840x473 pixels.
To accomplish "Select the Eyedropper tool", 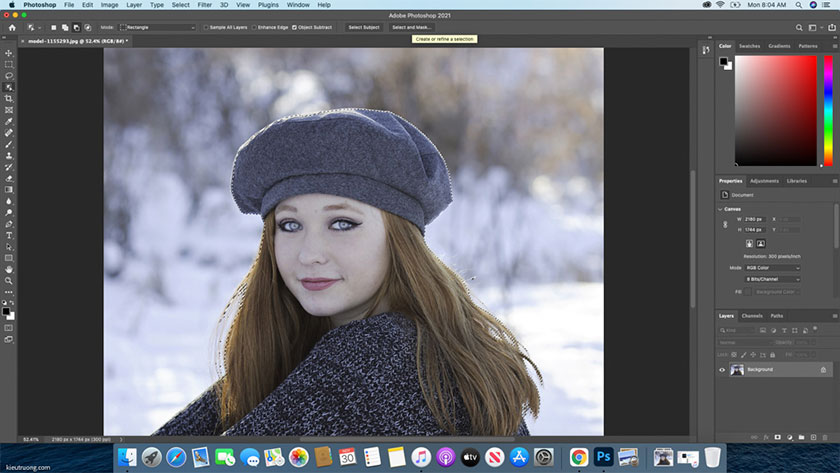I will (9, 122).
